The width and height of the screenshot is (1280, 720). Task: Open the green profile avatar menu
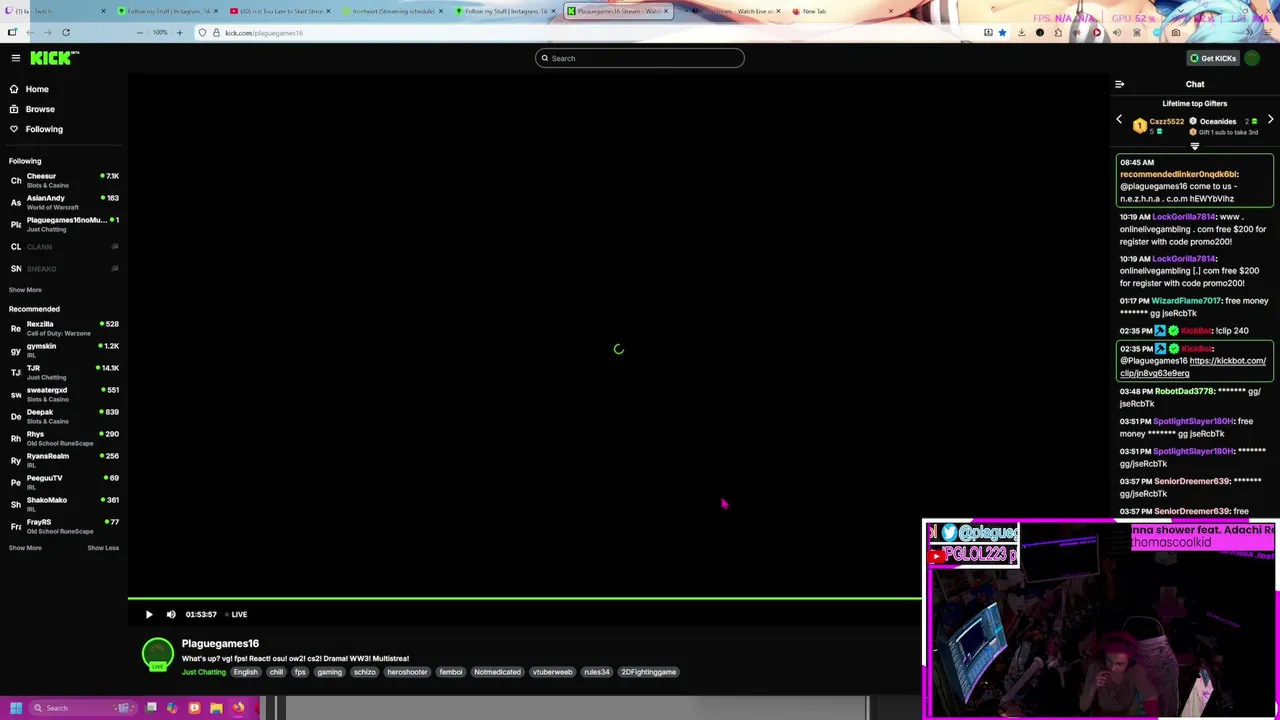click(x=1252, y=58)
